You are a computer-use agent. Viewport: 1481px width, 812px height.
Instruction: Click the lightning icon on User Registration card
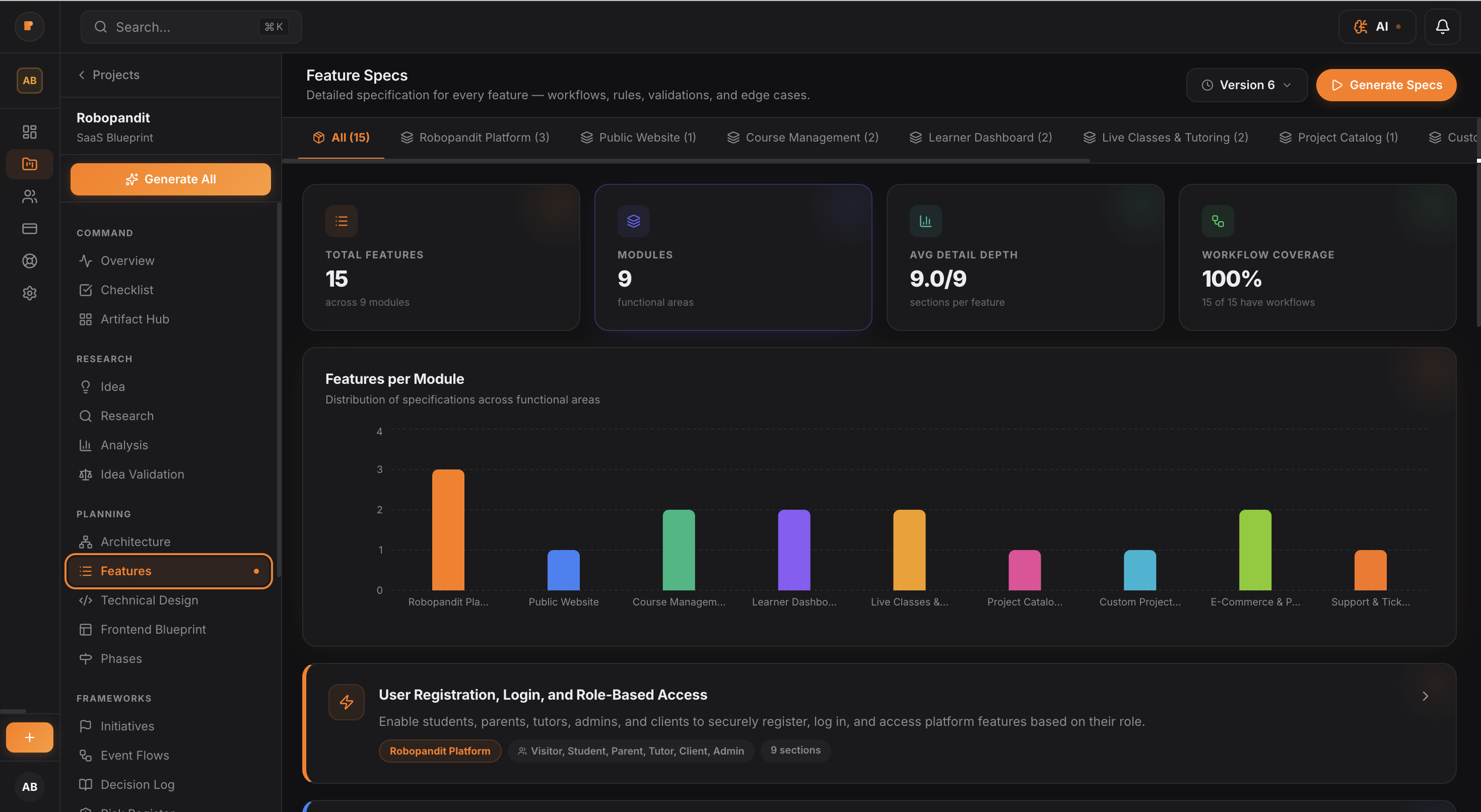coord(347,702)
